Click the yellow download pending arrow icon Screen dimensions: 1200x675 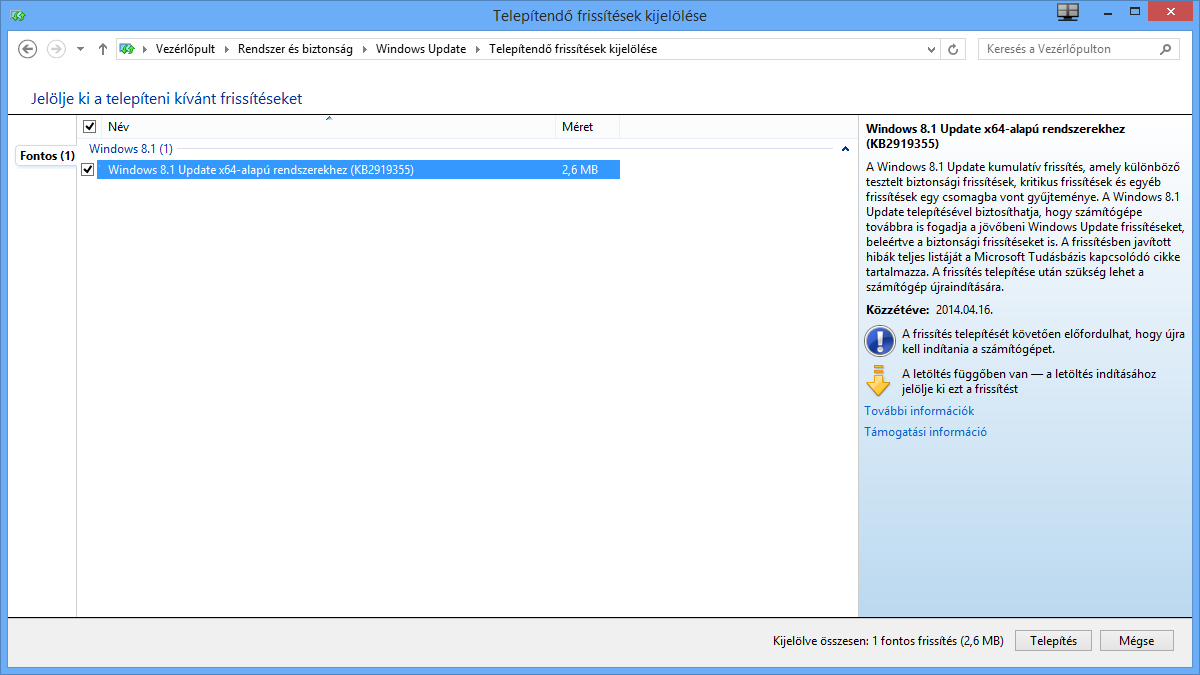click(878, 381)
